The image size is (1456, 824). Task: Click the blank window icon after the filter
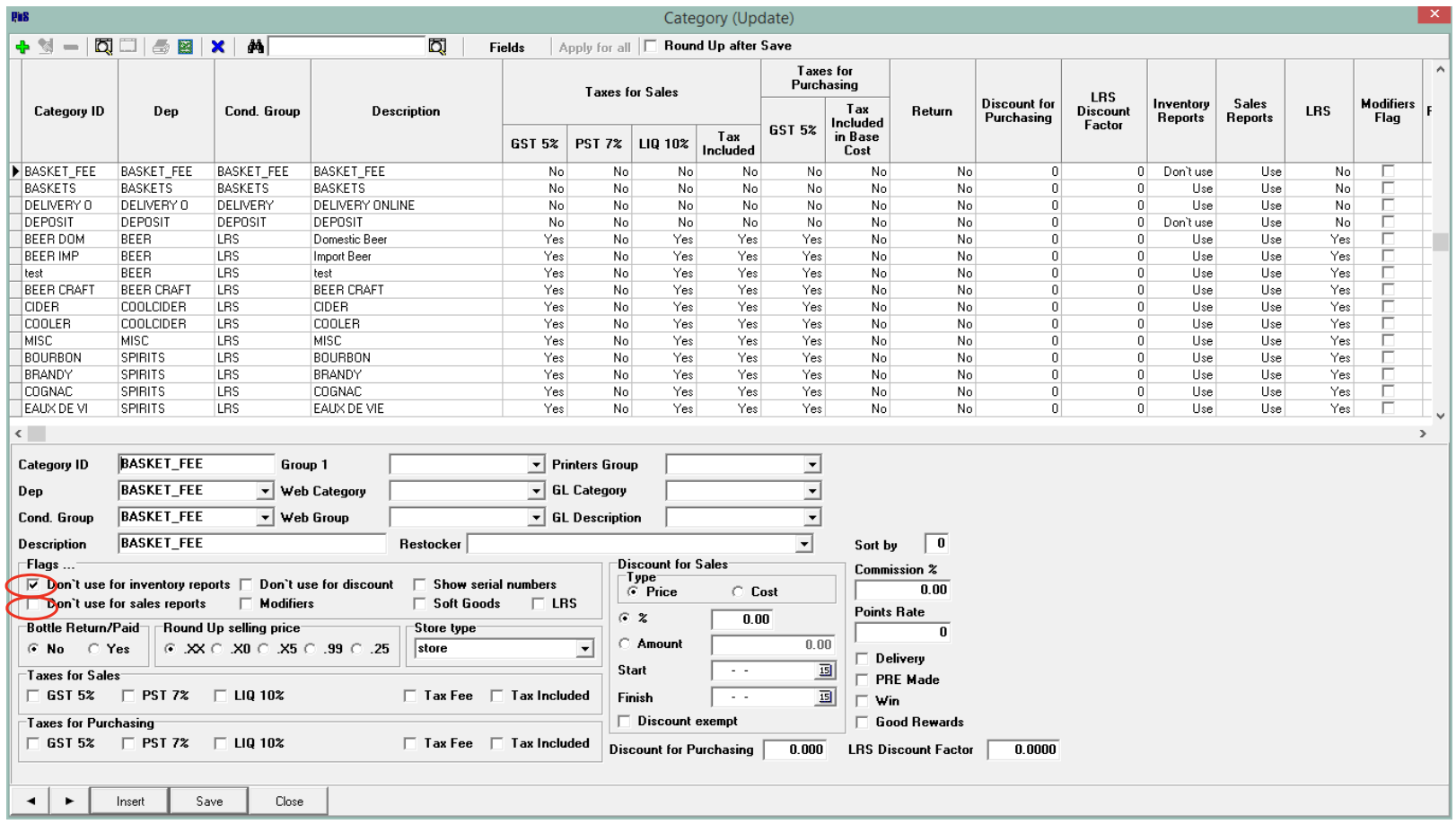pyautogui.click(x=128, y=46)
